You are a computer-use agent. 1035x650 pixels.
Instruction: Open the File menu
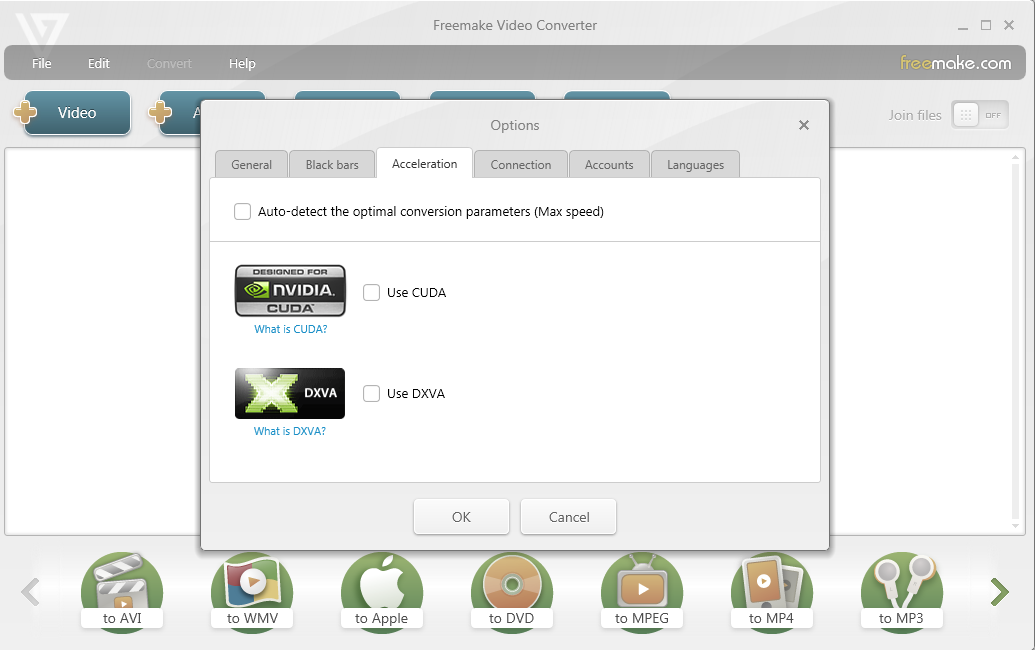(x=42, y=63)
